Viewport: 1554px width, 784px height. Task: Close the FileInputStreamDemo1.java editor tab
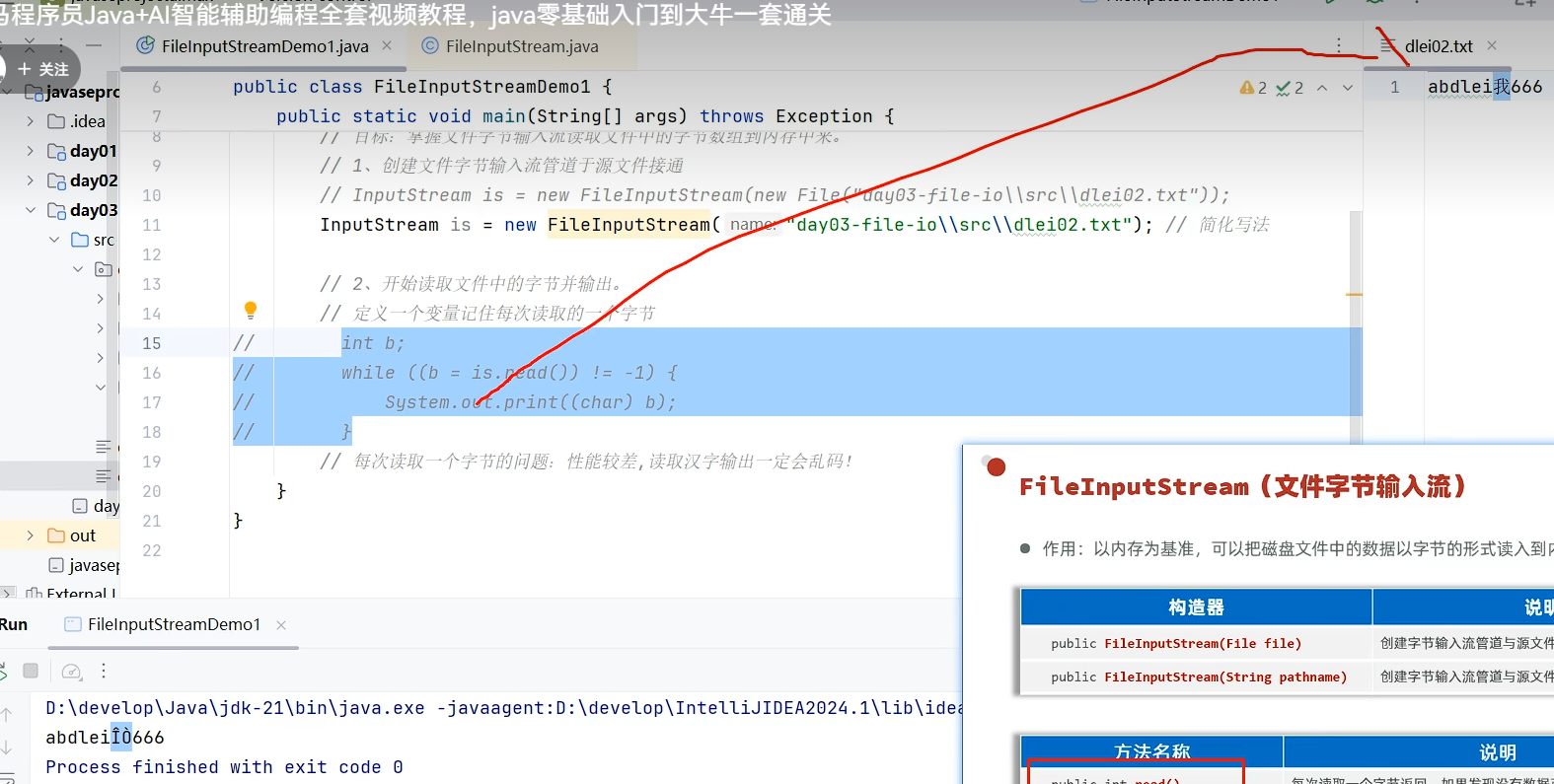387,45
